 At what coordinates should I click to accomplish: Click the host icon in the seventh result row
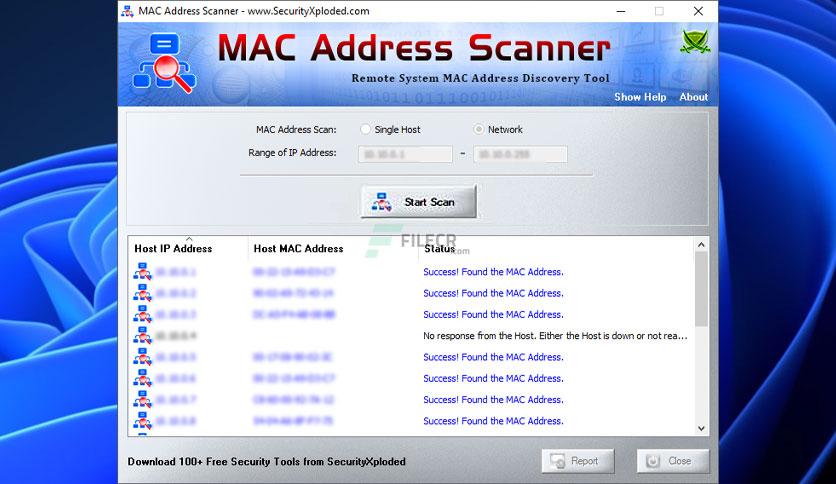pyautogui.click(x=142, y=400)
